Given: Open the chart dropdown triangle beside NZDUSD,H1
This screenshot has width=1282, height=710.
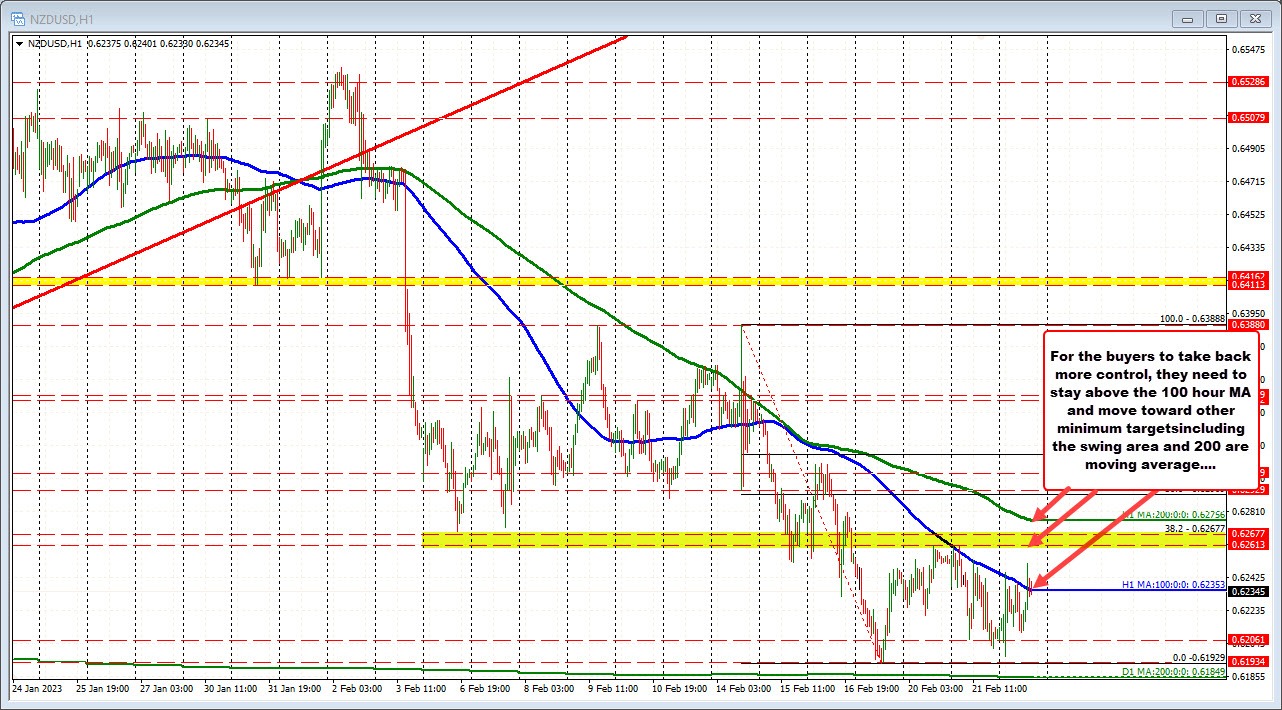Looking at the screenshot, I should 20,43.
